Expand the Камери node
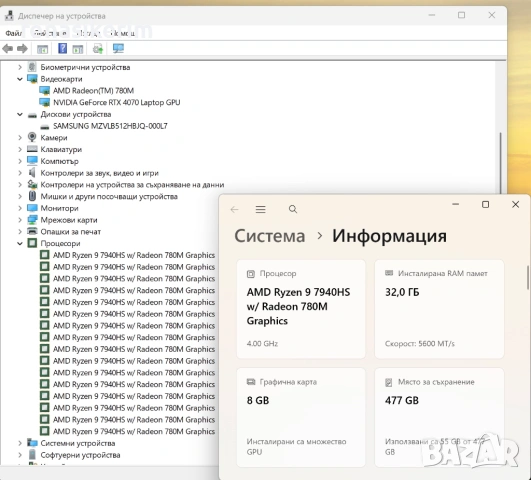The width and height of the screenshot is (531, 480). point(20,138)
